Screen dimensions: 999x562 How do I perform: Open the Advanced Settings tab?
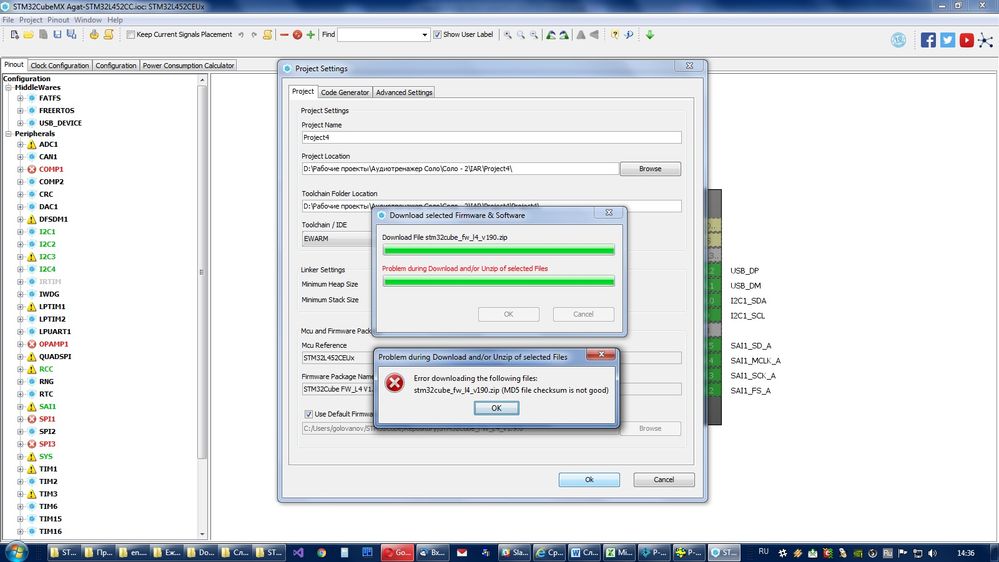pos(404,92)
